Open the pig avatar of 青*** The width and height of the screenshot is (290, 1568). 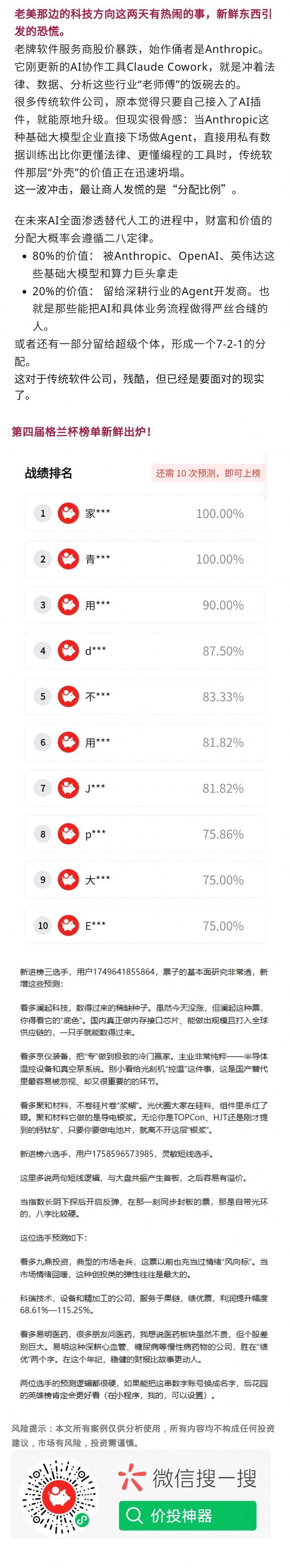coord(68,559)
